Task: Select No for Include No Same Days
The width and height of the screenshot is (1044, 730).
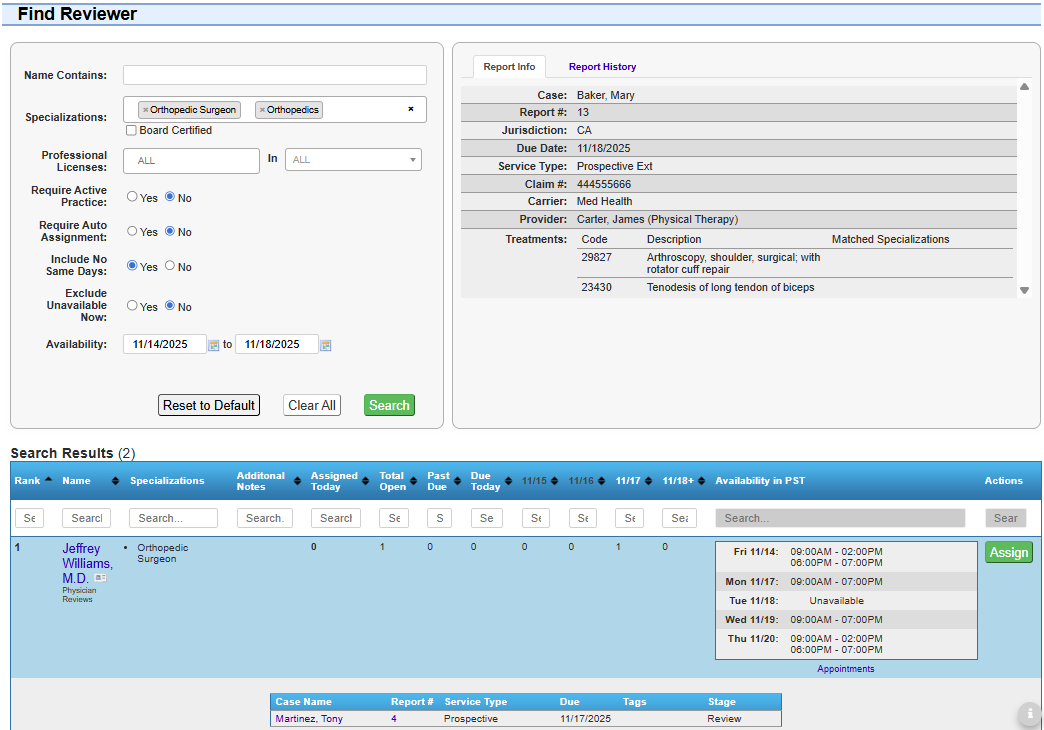Action: point(169,266)
